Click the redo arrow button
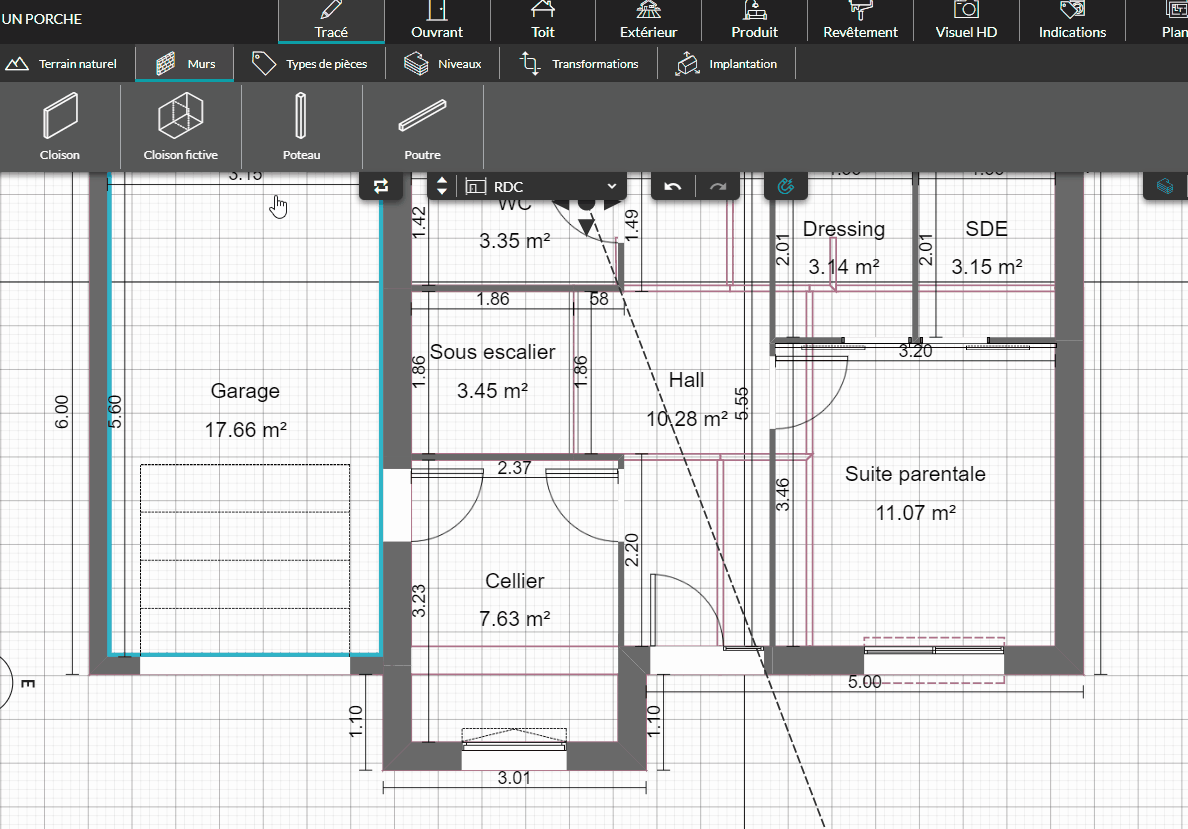This screenshot has height=829, width=1188. point(717,186)
